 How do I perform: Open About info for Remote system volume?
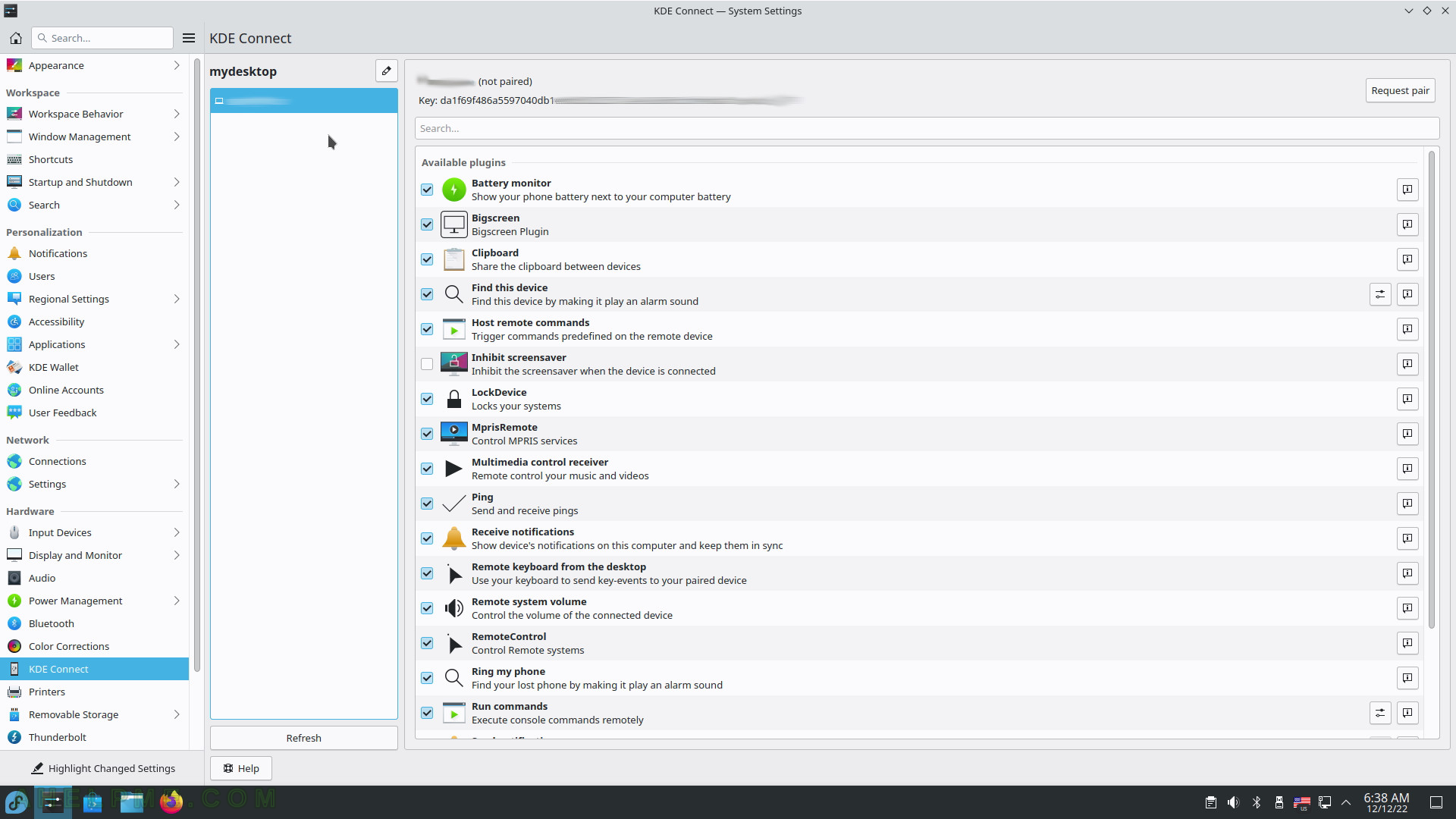pos(1407,608)
